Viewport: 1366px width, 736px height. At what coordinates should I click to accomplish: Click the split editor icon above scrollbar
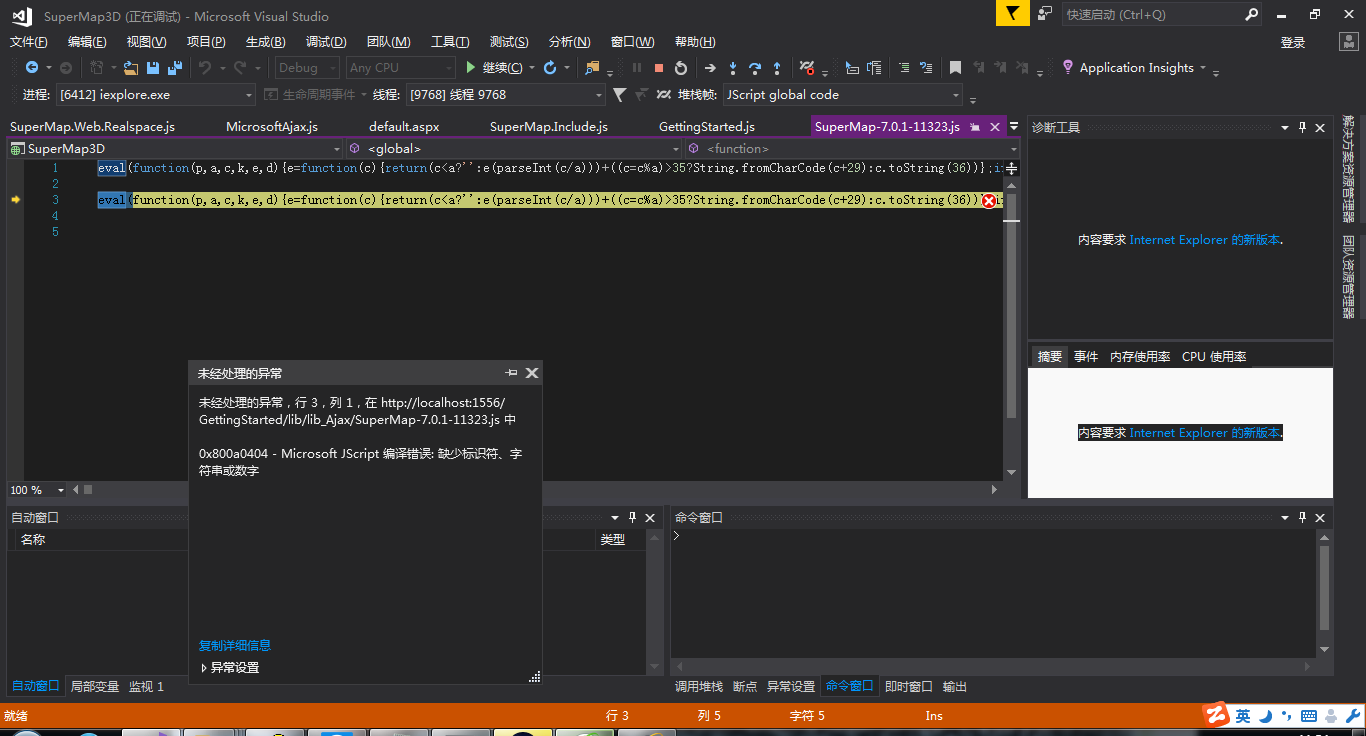pos(1011,169)
